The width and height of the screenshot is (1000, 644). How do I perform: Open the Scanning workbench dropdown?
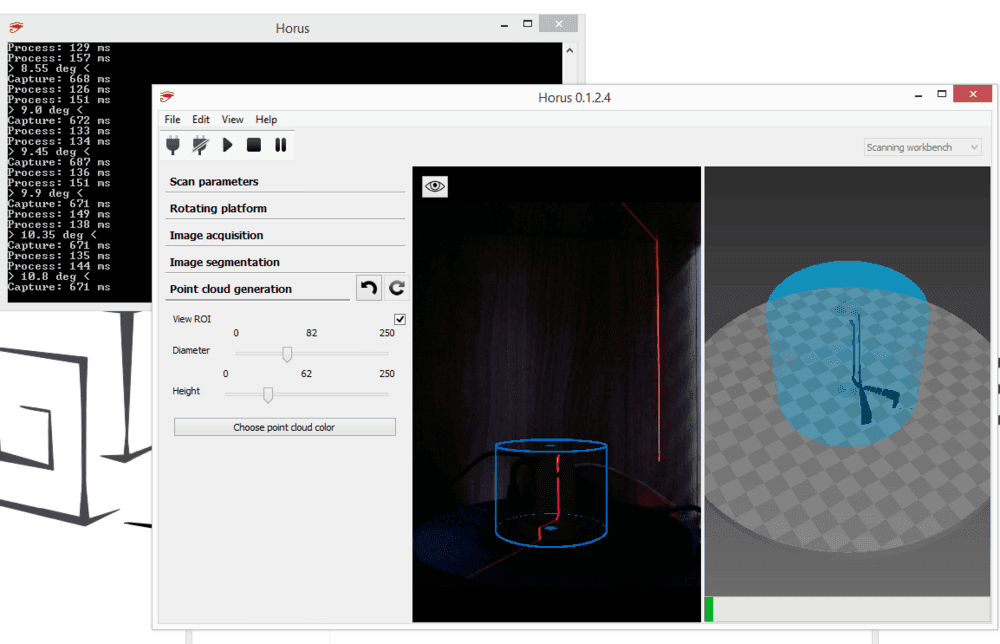pyautogui.click(x=922, y=147)
